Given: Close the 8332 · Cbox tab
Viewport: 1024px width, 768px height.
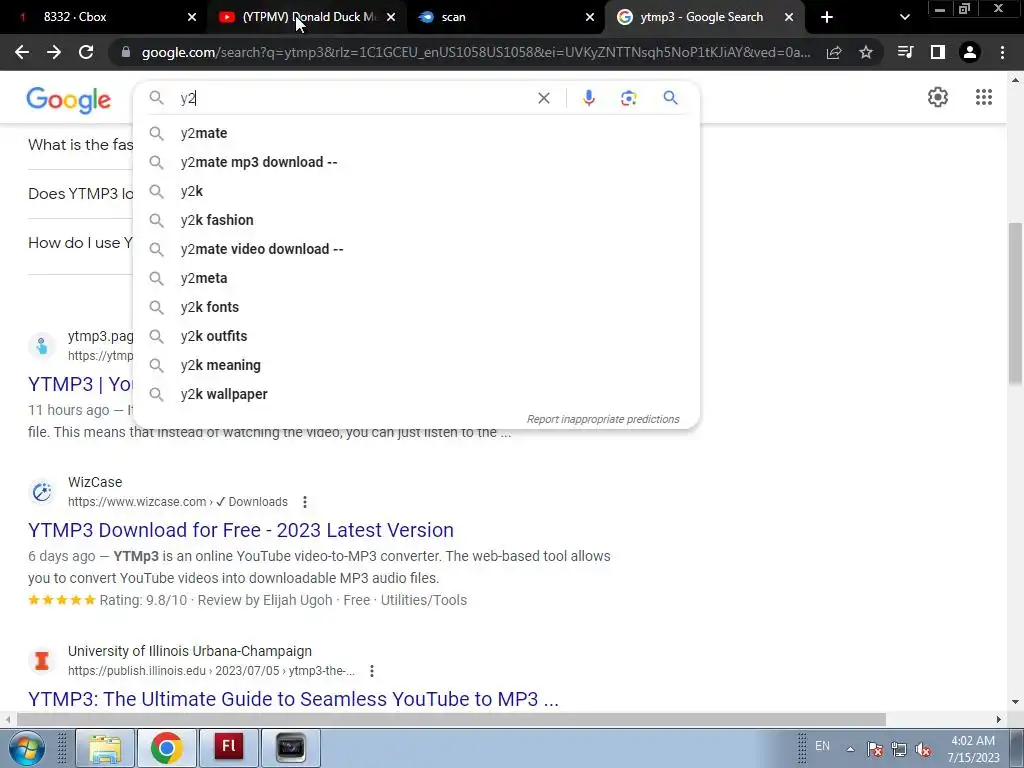Looking at the screenshot, I should point(192,17).
